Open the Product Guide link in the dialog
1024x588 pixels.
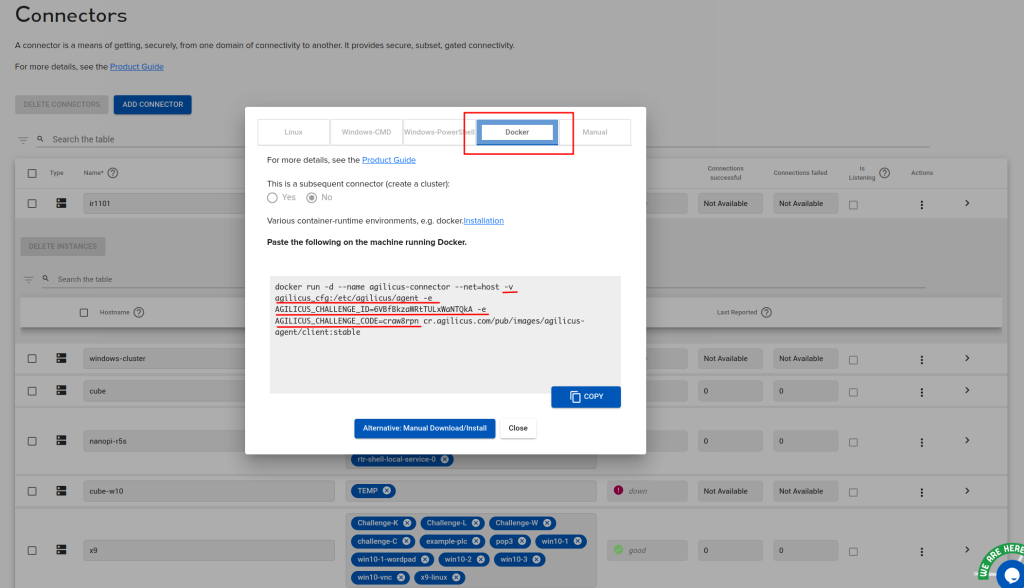388,159
